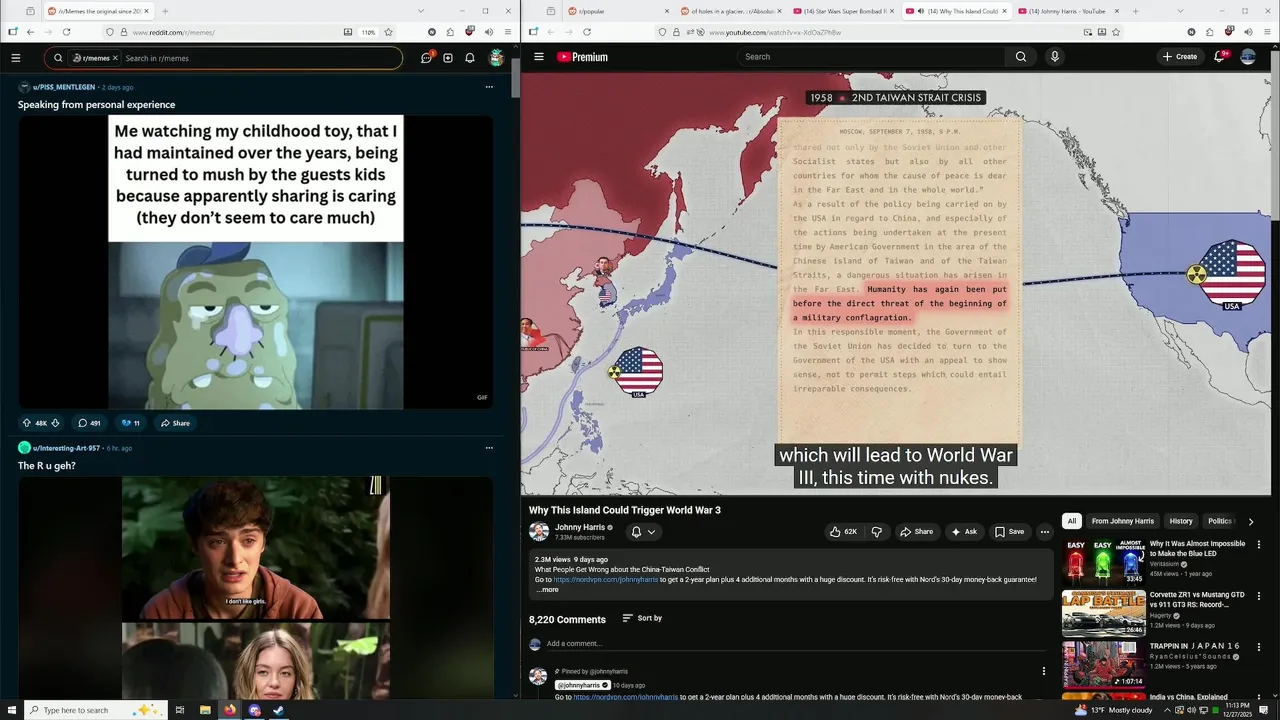The image size is (1280, 720).
Task: Click the award button showing 11
Action: (x=130, y=423)
